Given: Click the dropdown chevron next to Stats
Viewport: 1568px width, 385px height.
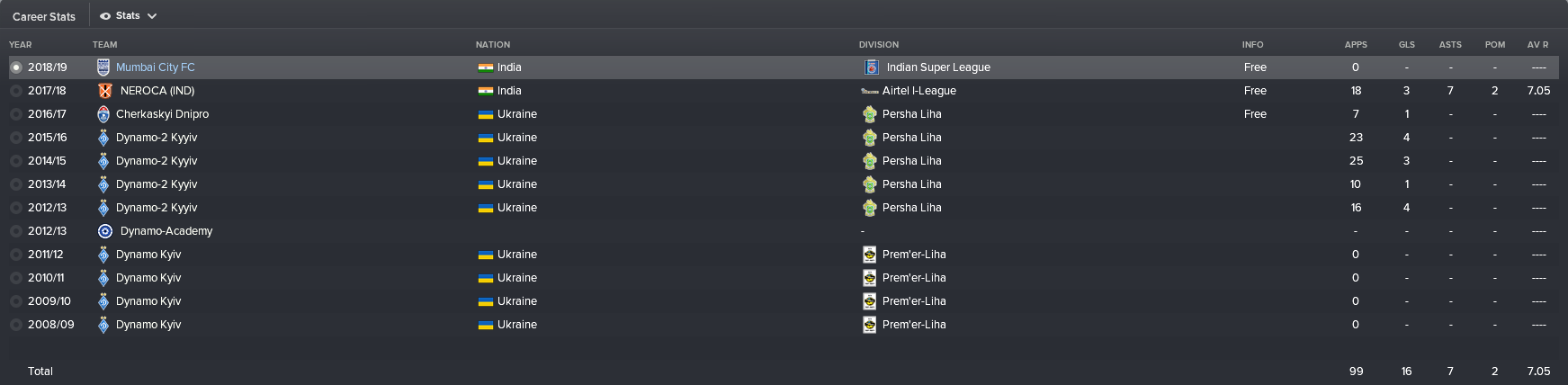Looking at the screenshot, I should coord(152,16).
